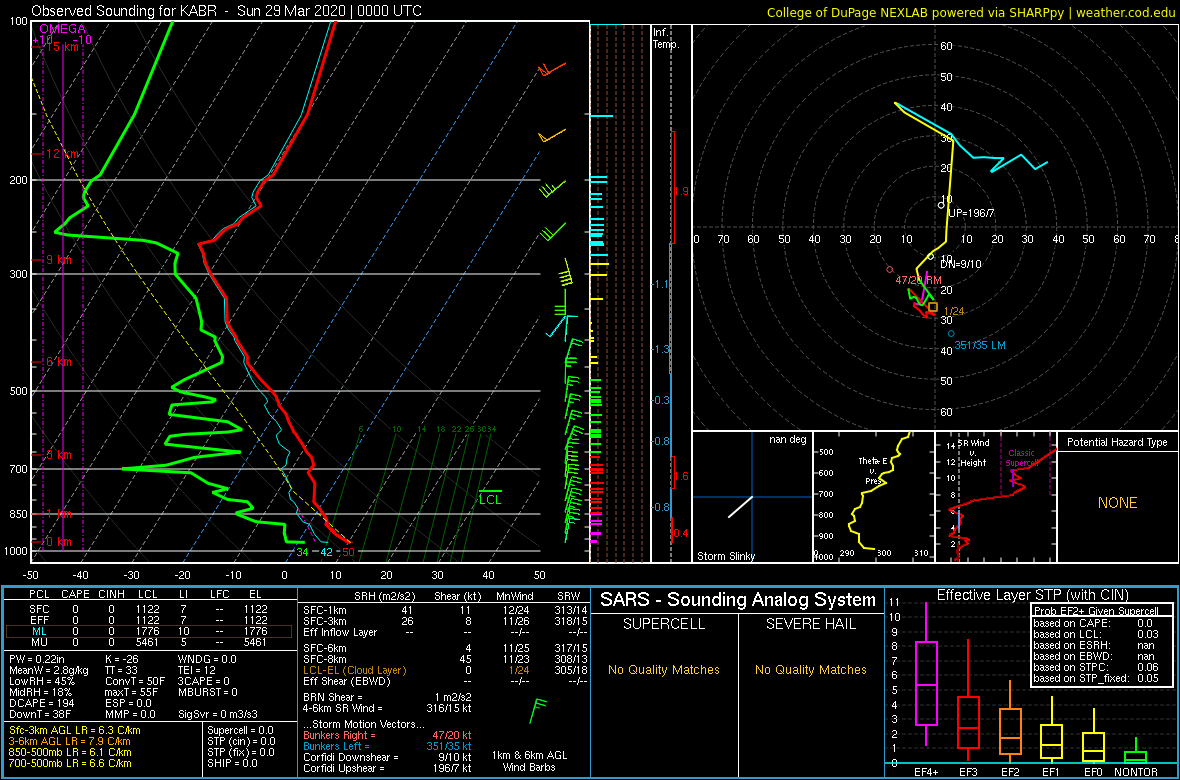1180x780 pixels.
Task: Click the based on STPC: 0.06 line
Action: click(x=1095, y=667)
